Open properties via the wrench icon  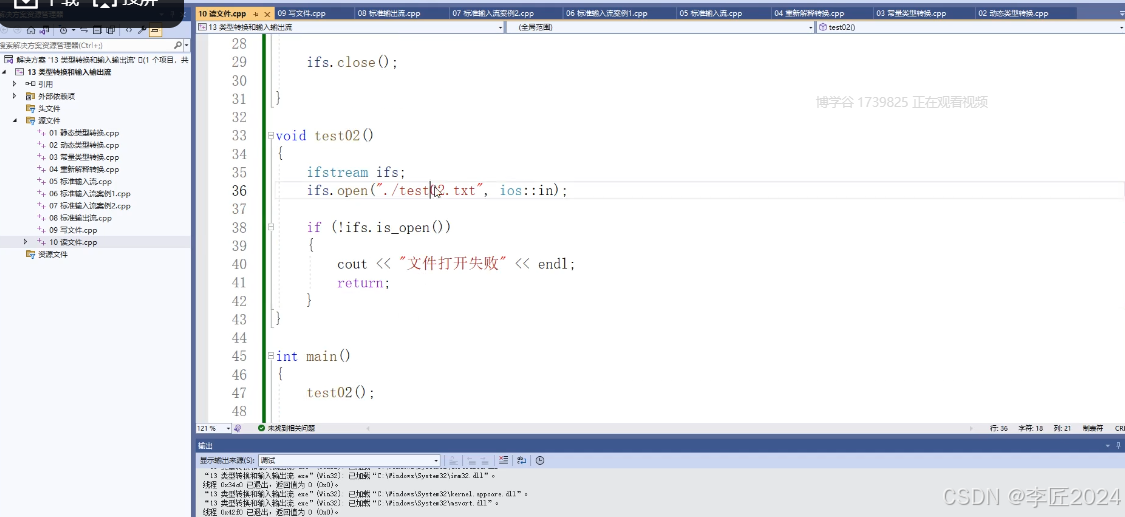tap(142, 30)
